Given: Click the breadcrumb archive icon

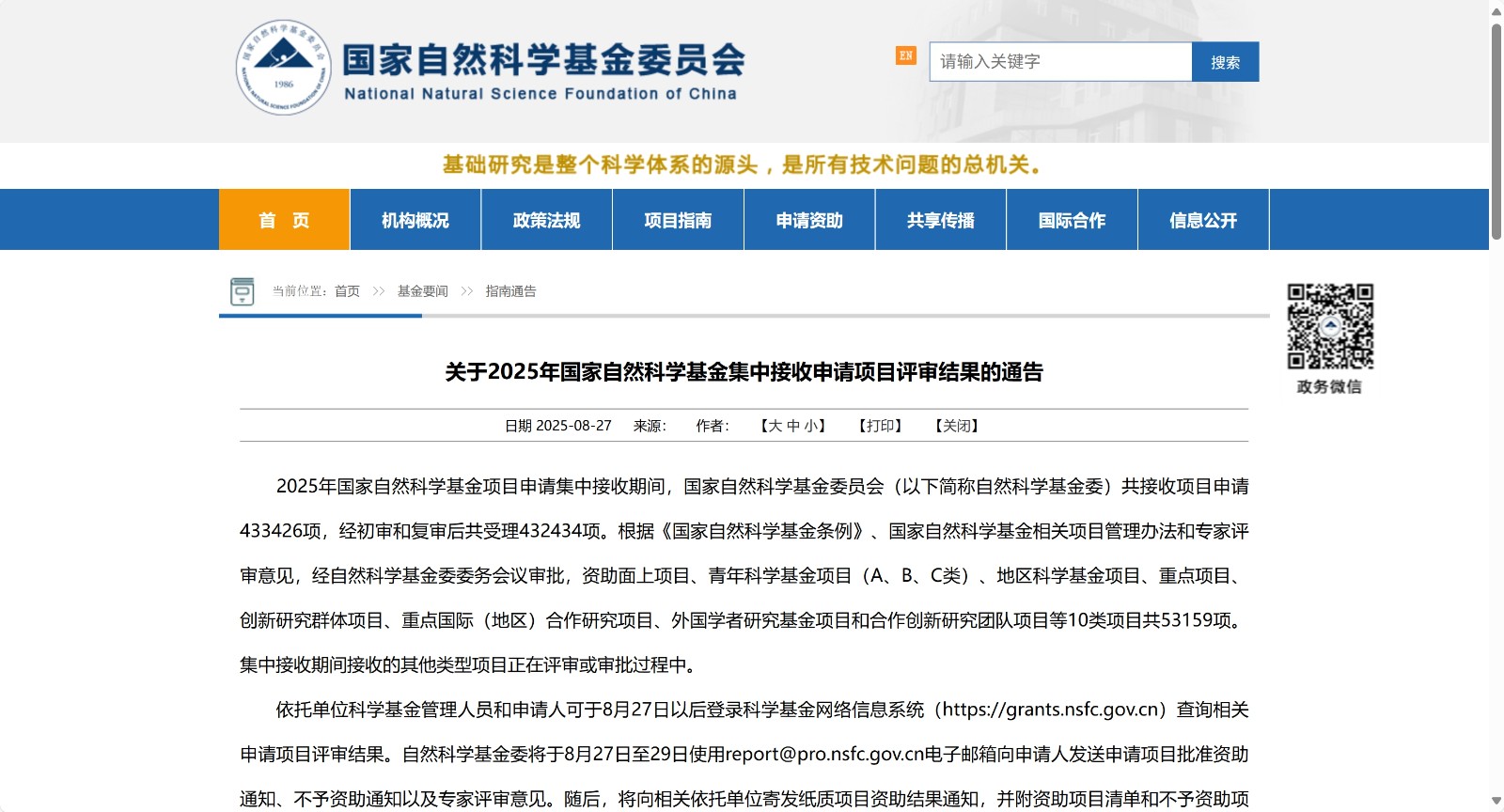Looking at the screenshot, I should [243, 291].
